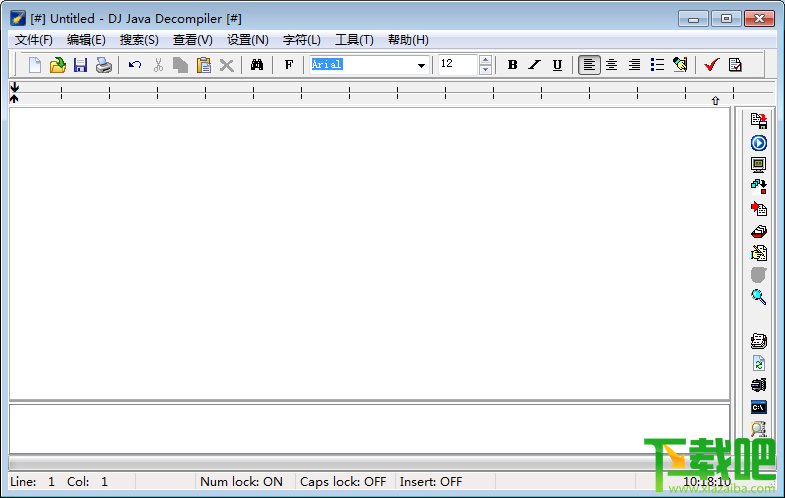Toggle underline formatting
The width and height of the screenshot is (785, 498).
coord(557,65)
